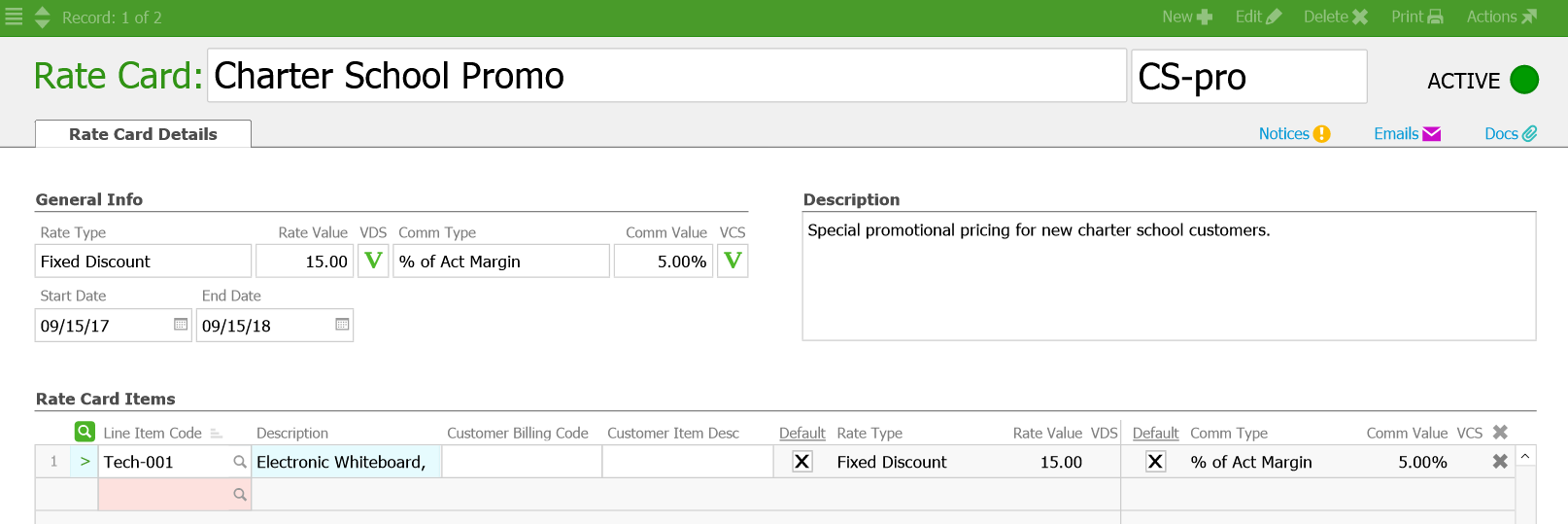Open Start Date calendar picker
The height and width of the screenshot is (524, 1568).
point(181,325)
